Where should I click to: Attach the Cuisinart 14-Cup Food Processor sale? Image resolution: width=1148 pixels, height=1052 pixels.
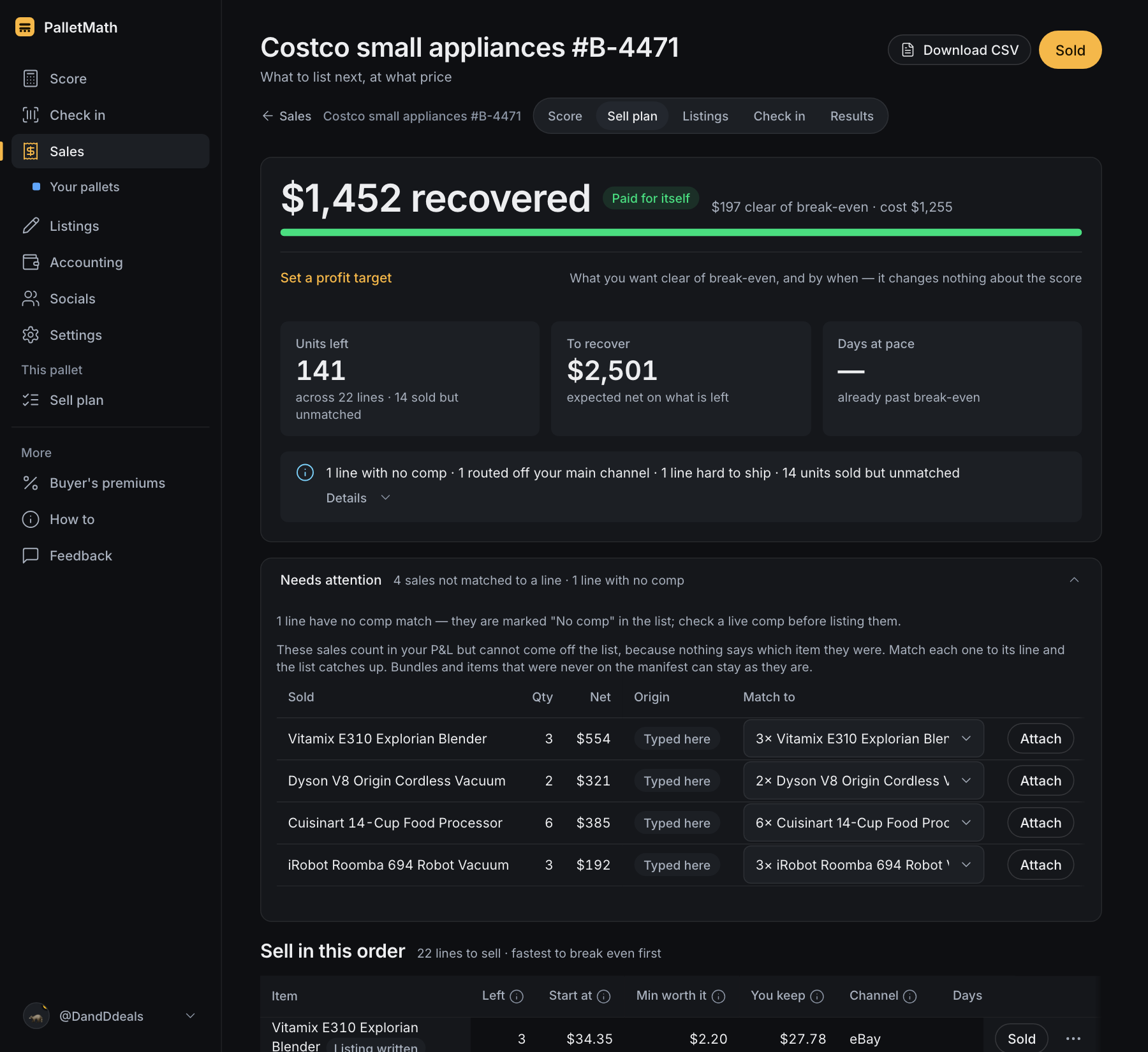(x=1041, y=822)
